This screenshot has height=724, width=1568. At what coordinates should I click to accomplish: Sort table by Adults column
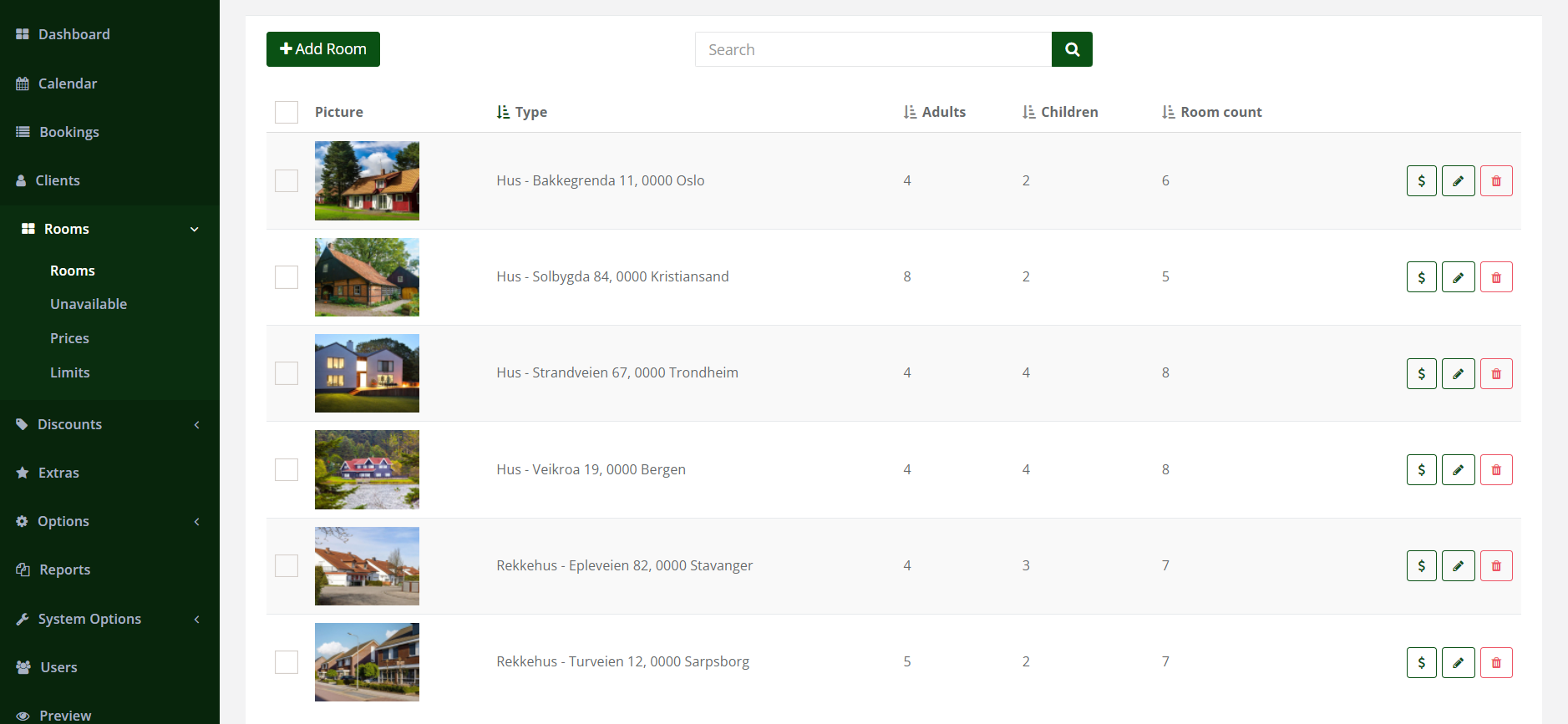pos(934,112)
